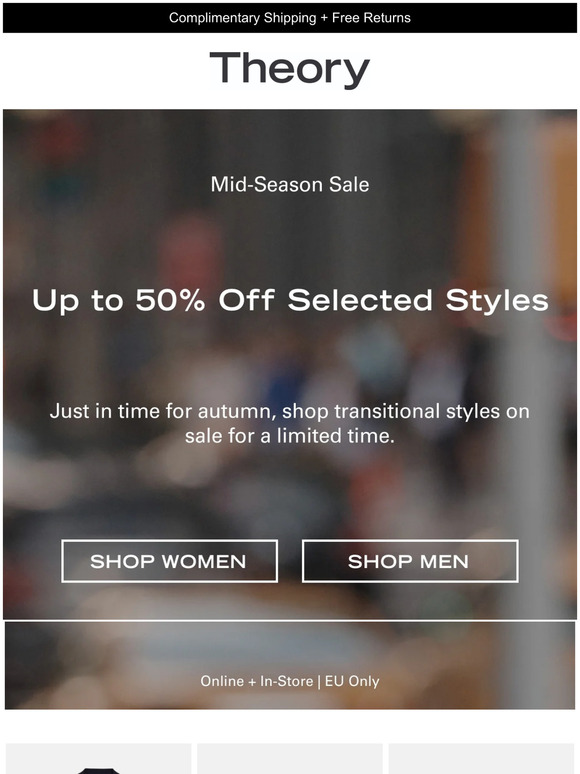This screenshot has width=580, height=774.
Task: Click the sale for a limited time line
Action: [x=290, y=436]
